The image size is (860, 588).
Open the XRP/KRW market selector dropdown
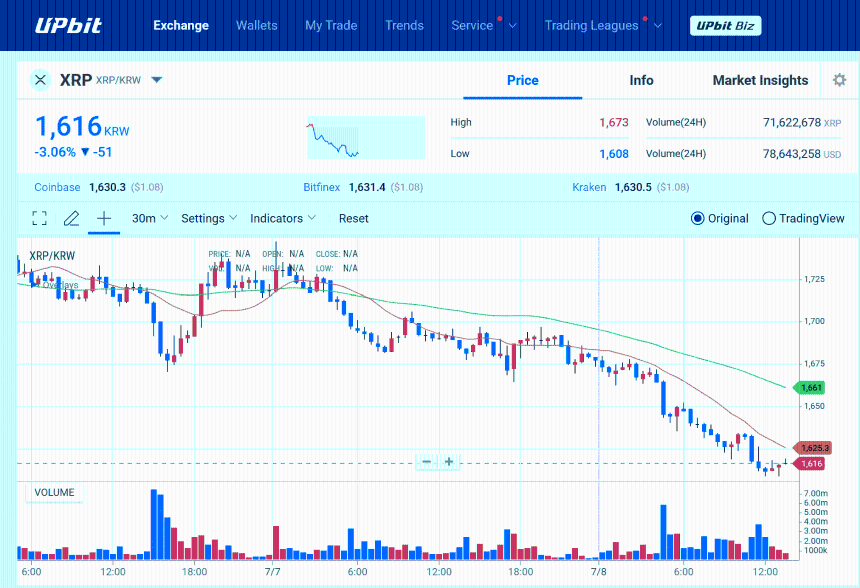156,80
